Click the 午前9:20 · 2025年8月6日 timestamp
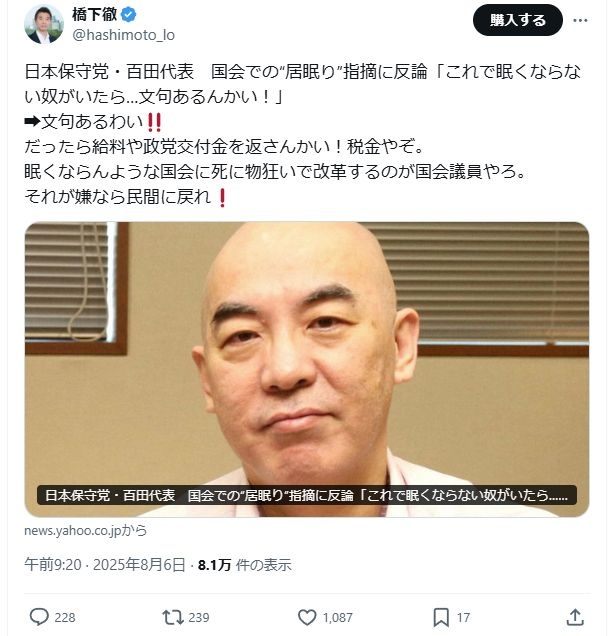 105,565
